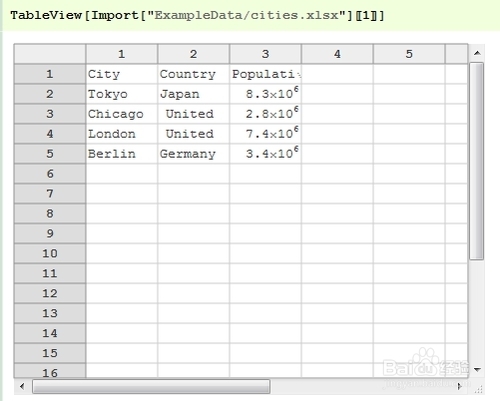This screenshot has width=500, height=401.
Task: Click the scroll left arrow
Action: pos(22,386)
